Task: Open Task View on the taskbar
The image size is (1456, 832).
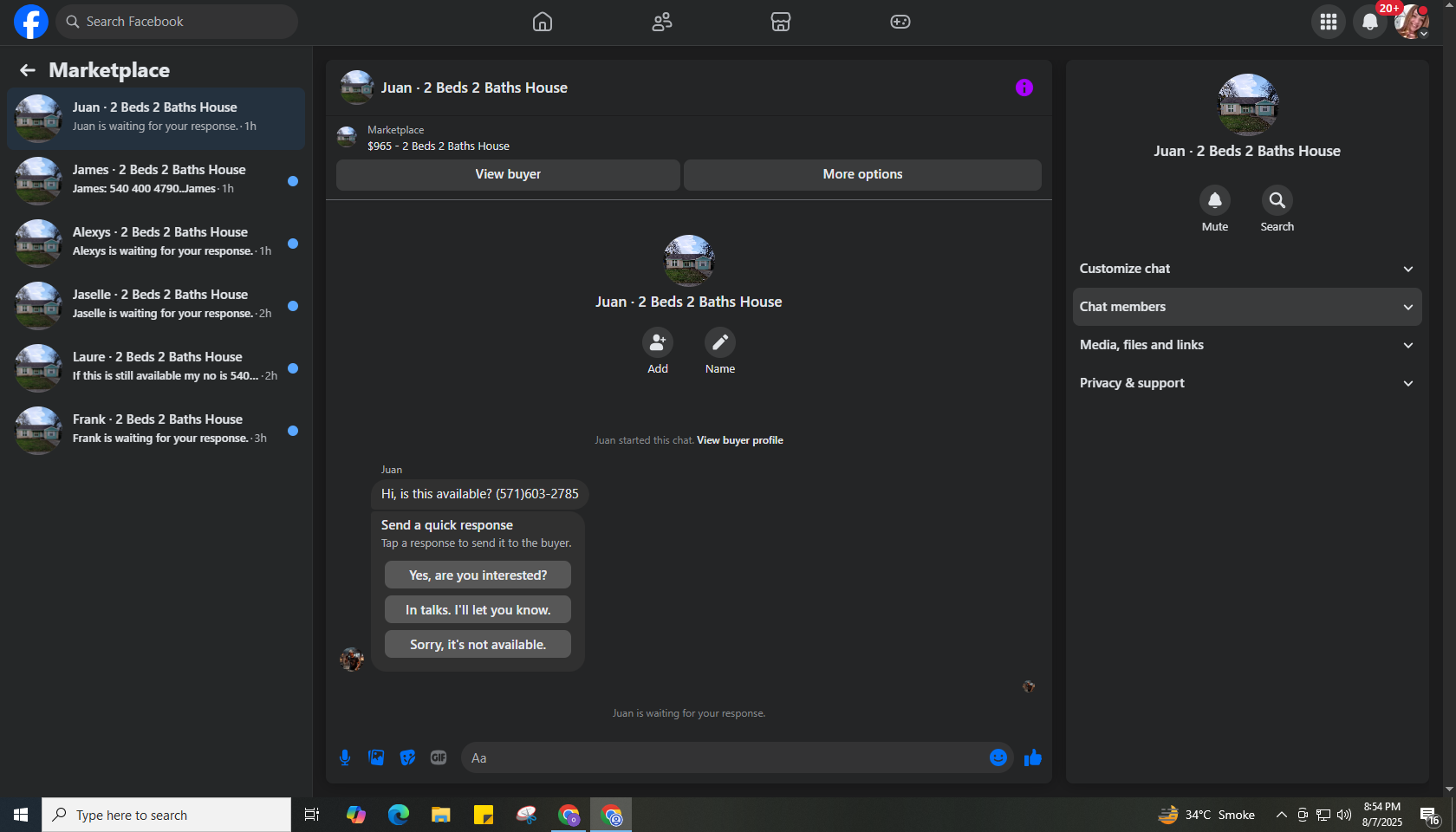Action: [x=312, y=815]
